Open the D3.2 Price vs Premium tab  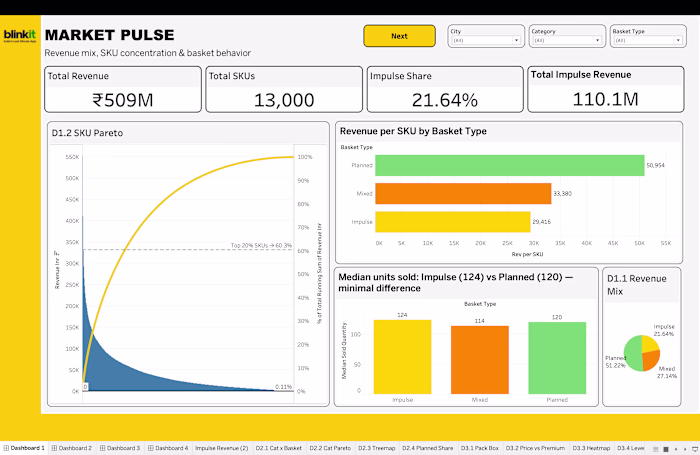535,448
